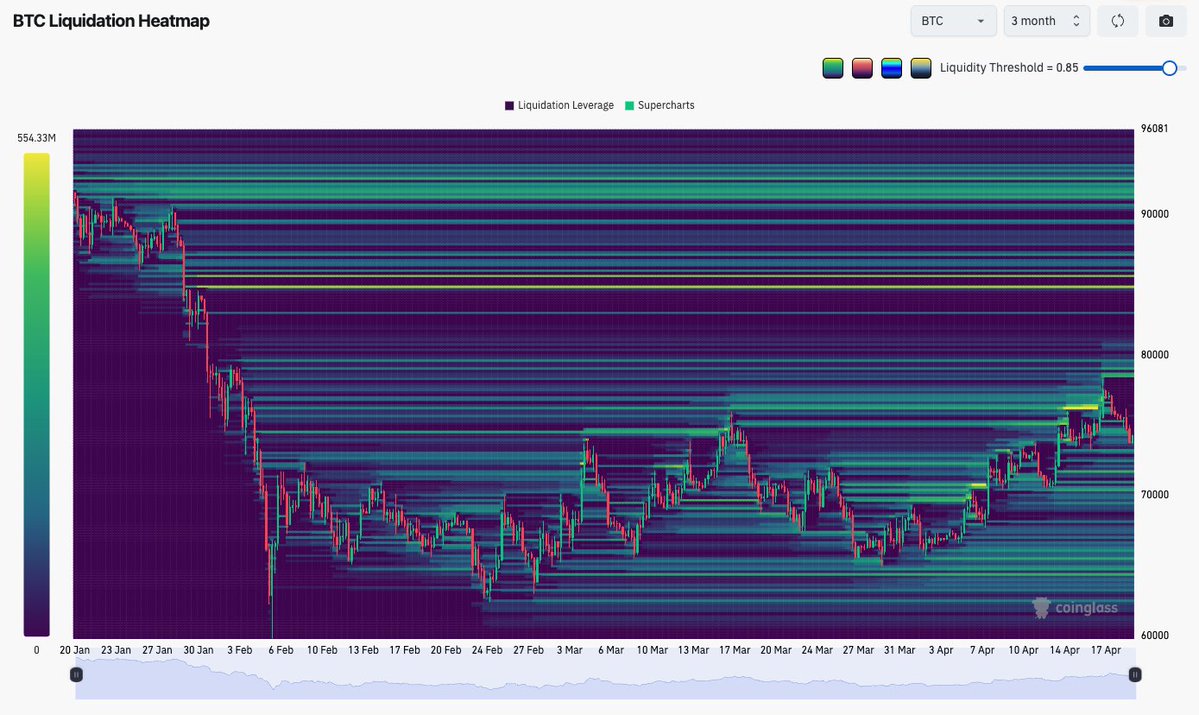Screen dimensions: 1199x715
Task: Click the 17 Mar date label
Action: [735, 650]
